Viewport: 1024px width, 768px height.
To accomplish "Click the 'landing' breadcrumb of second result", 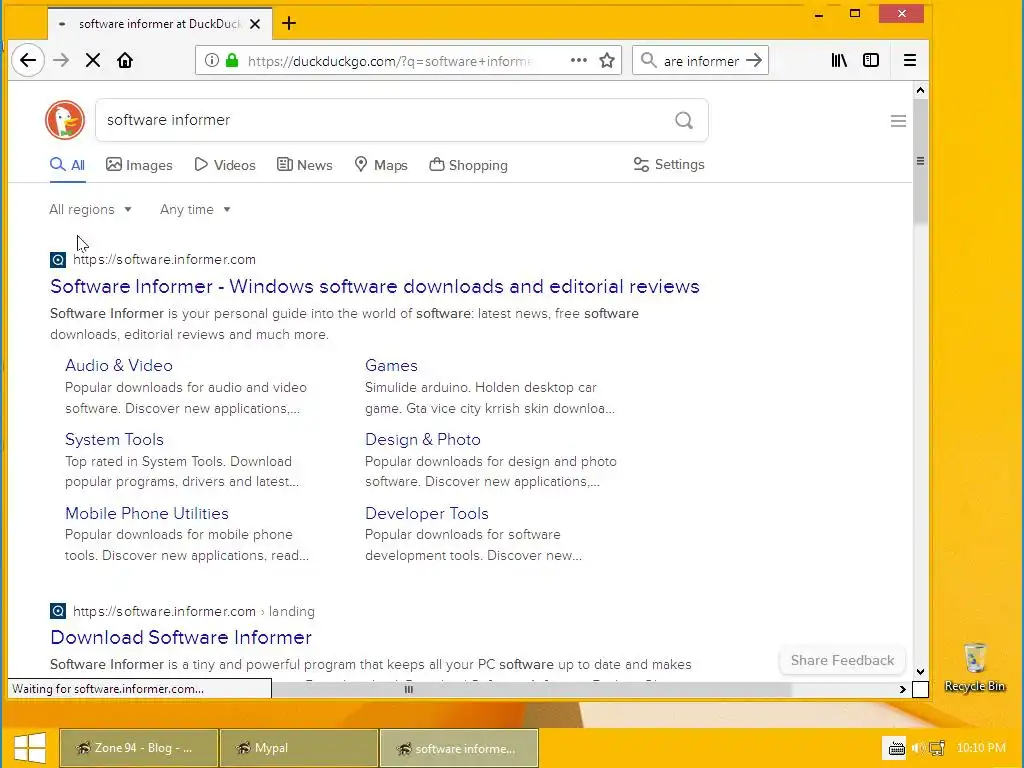I will coord(291,611).
